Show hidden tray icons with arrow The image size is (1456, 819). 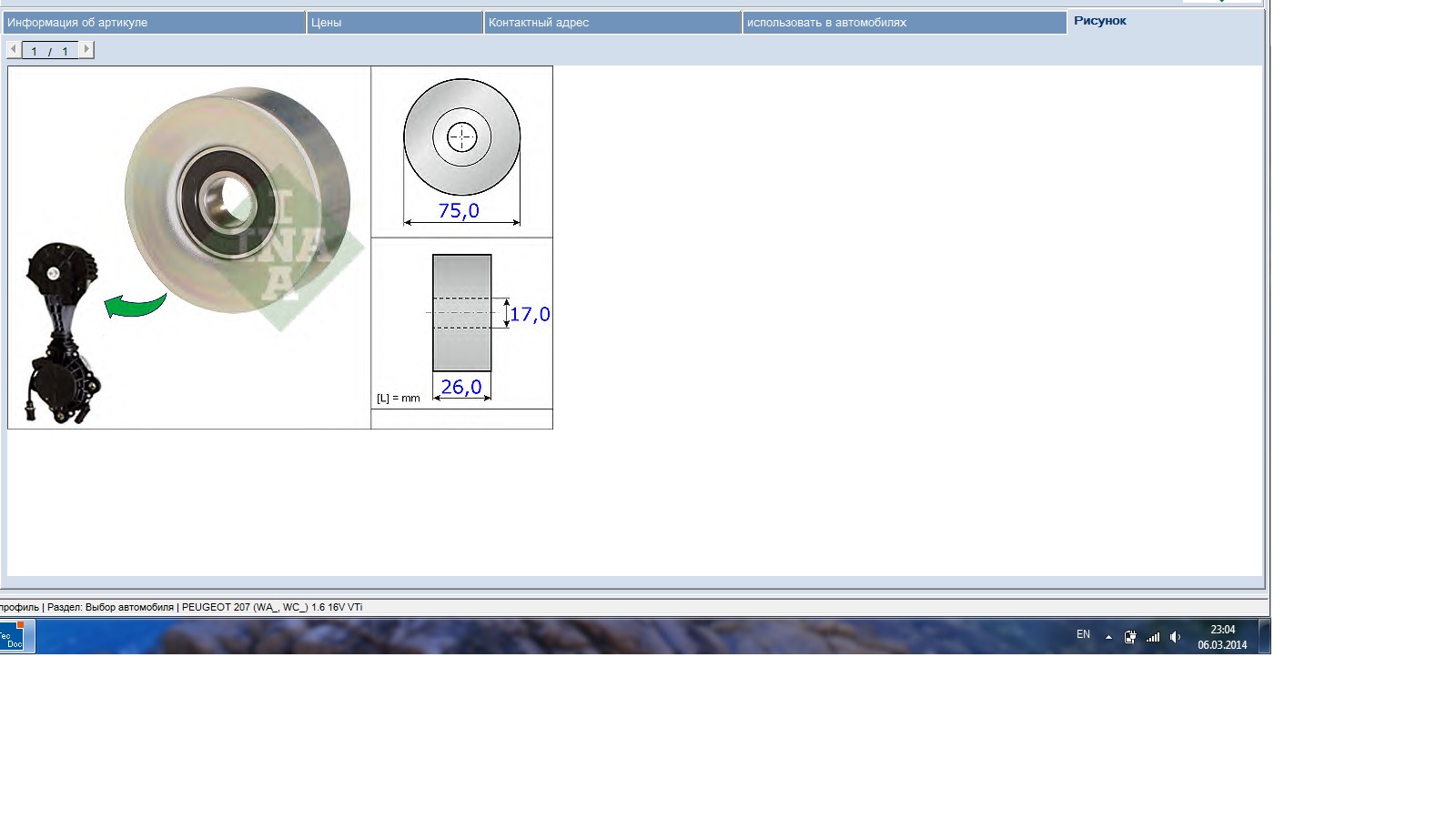pos(1108,637)
